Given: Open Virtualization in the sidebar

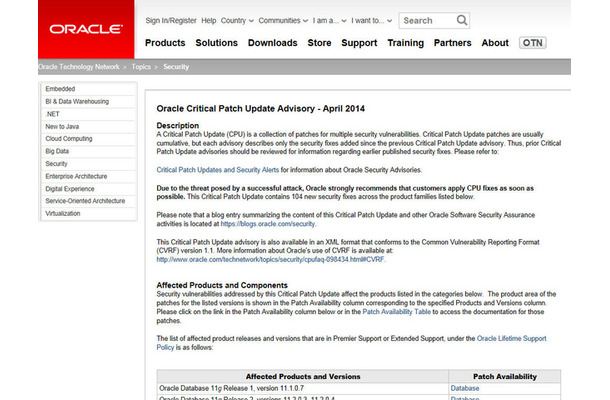Looking at the screenshot, I should [x=62, y=213].
